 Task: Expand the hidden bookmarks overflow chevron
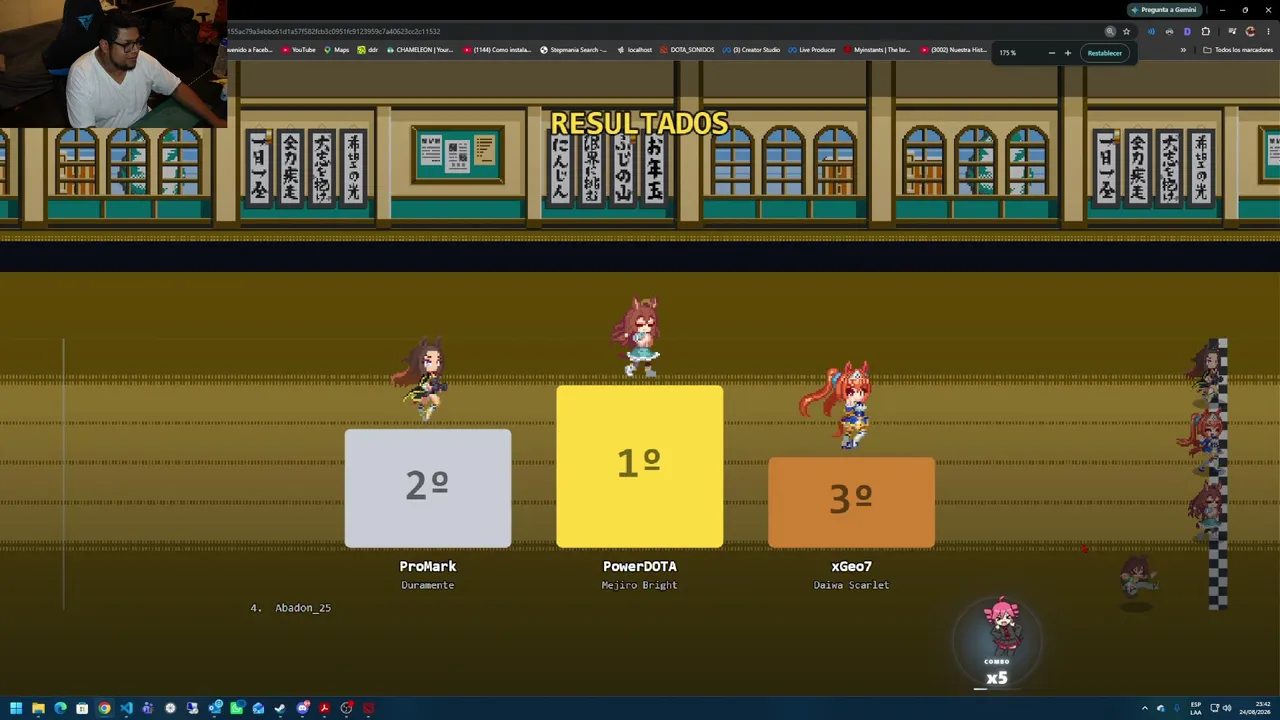1183,50
